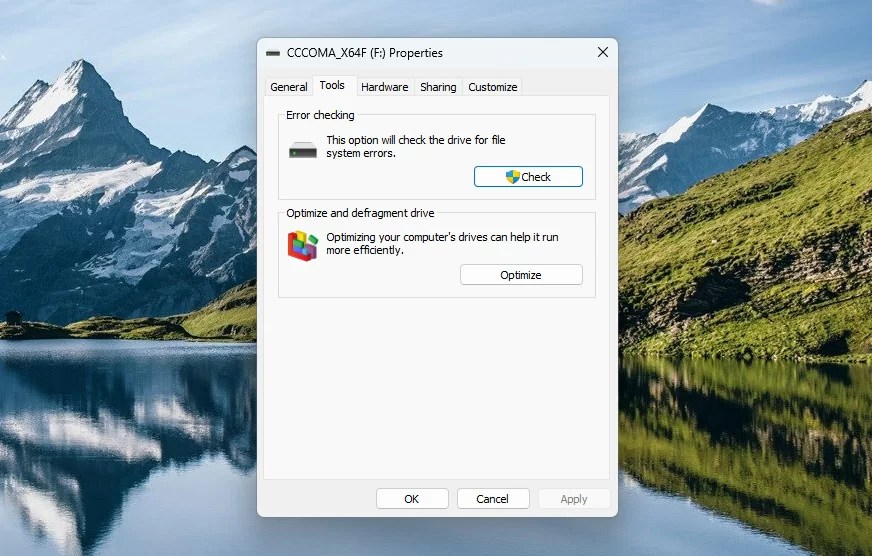Image resolution: width=872 pixels, height=556 pixels.
Task: Click the 'CCCOMA_X64F (F:) Properties' window title
Action: (365, 53)
